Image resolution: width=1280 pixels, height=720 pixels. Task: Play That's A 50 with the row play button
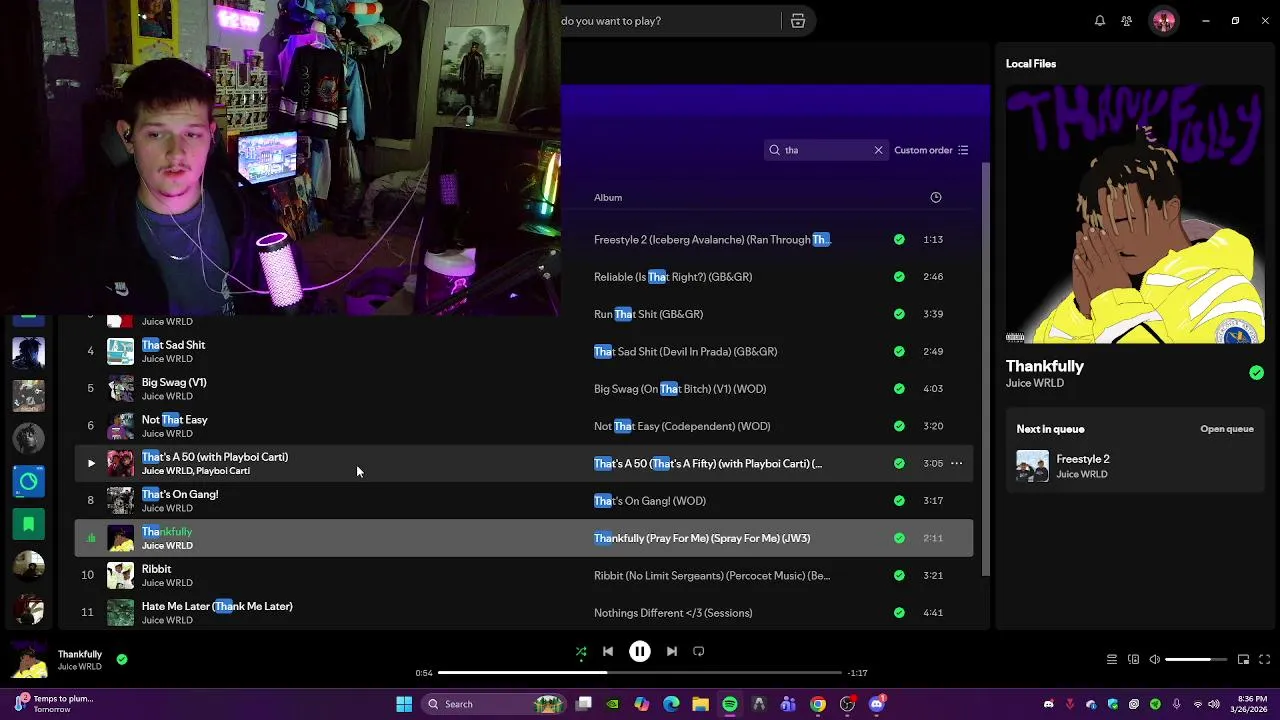(x=91, y=464)
